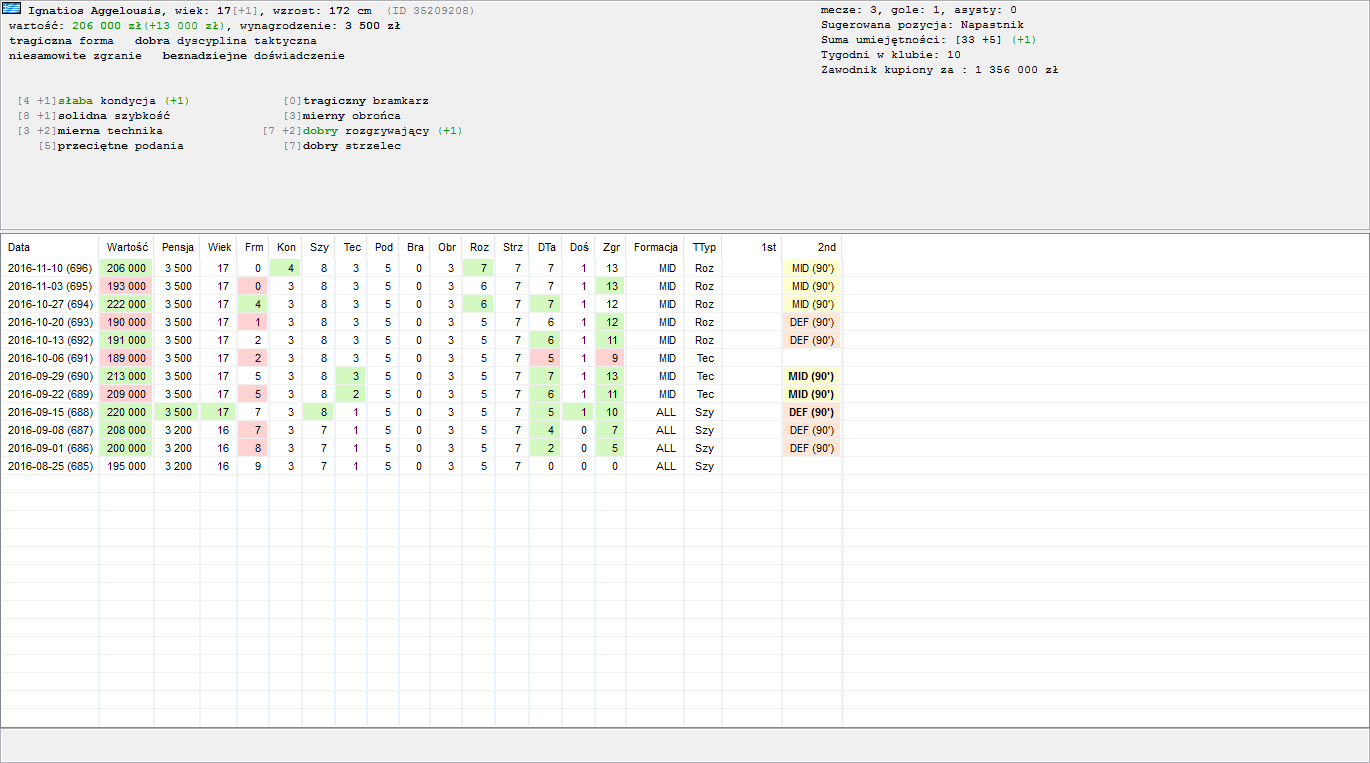Screen dimensions: 1370x763
Task: Click the Formacja column header
Action: pyautogui.click(x=656, y=247)
